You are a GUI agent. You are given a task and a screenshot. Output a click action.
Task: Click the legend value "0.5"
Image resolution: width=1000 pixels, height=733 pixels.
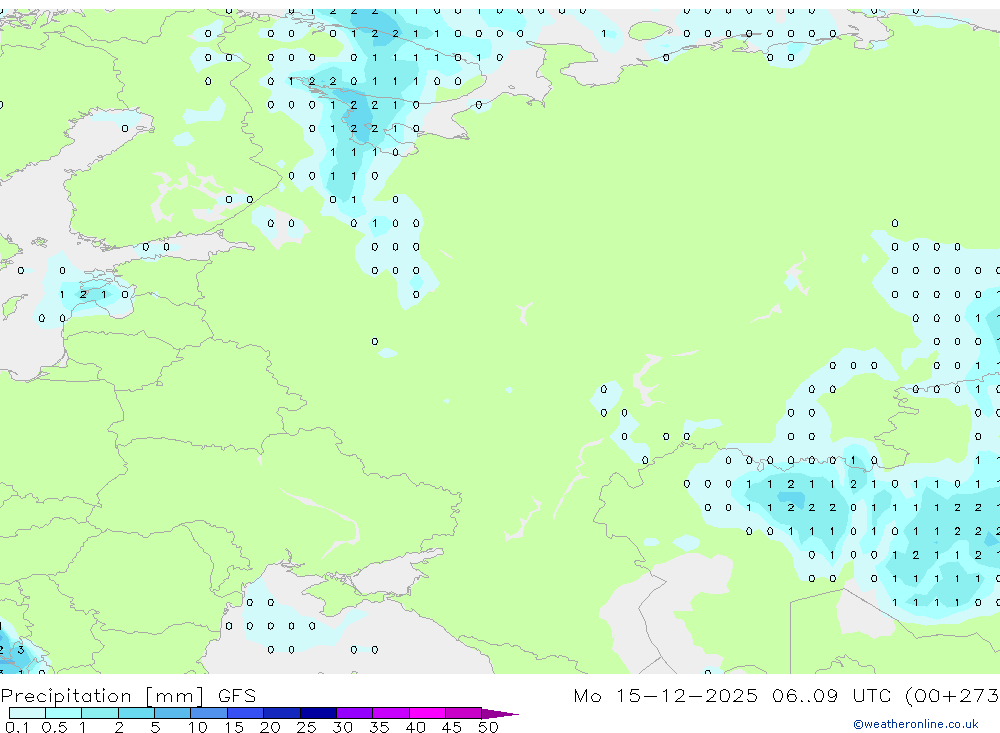click(54, 727)
